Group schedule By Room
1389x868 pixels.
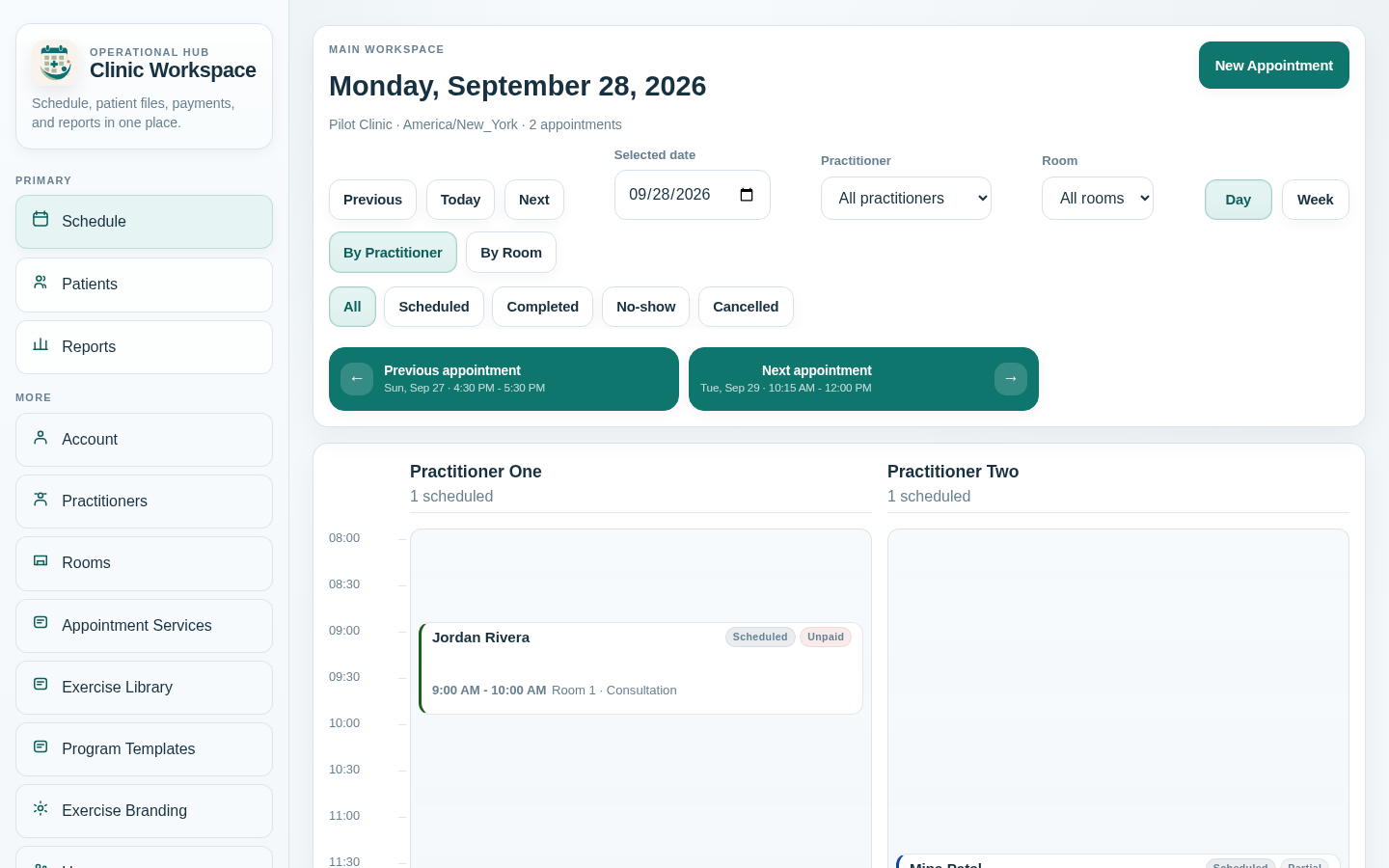[x=511, y=253]
